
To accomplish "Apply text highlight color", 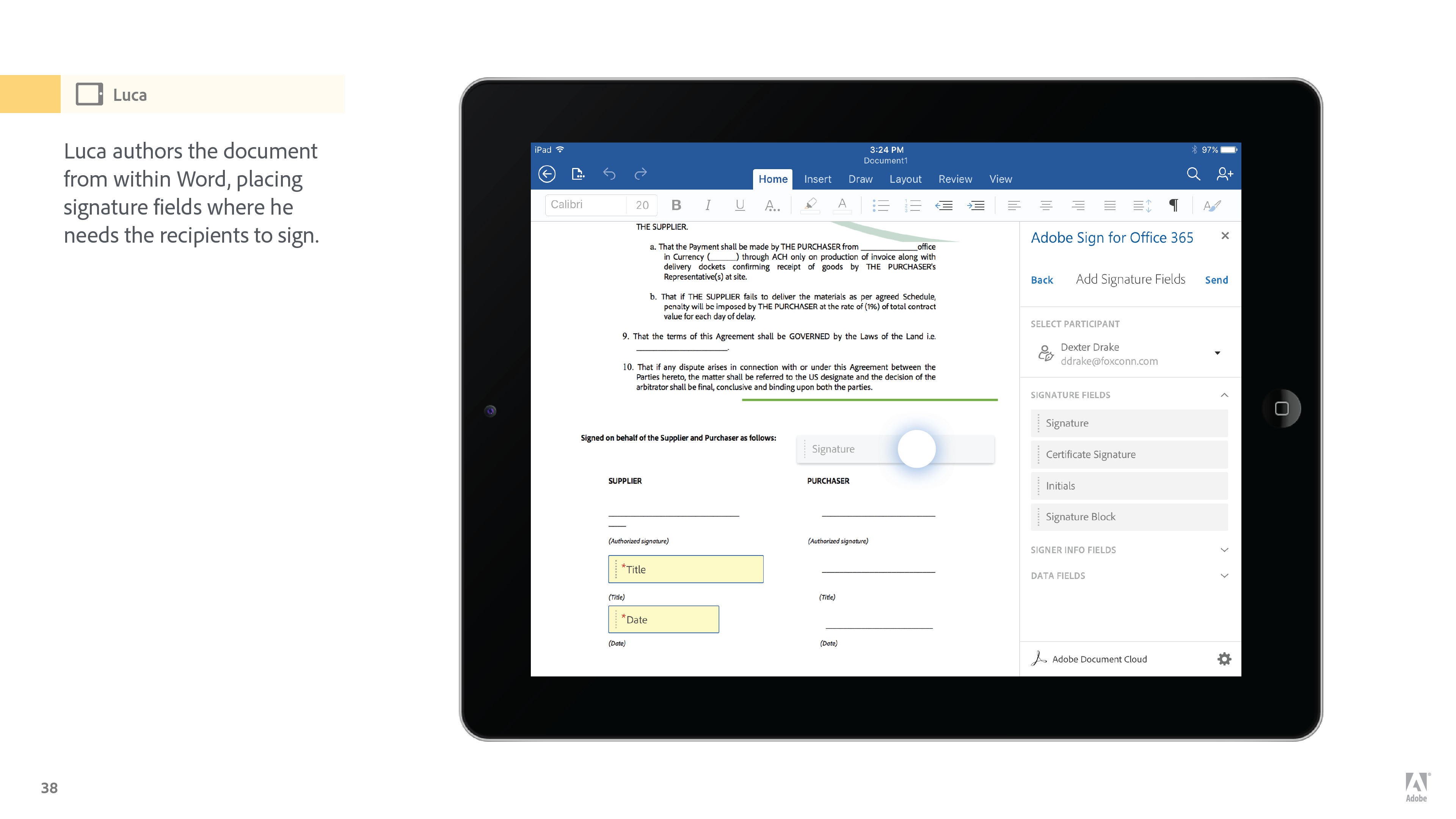I will pos(810,205).
